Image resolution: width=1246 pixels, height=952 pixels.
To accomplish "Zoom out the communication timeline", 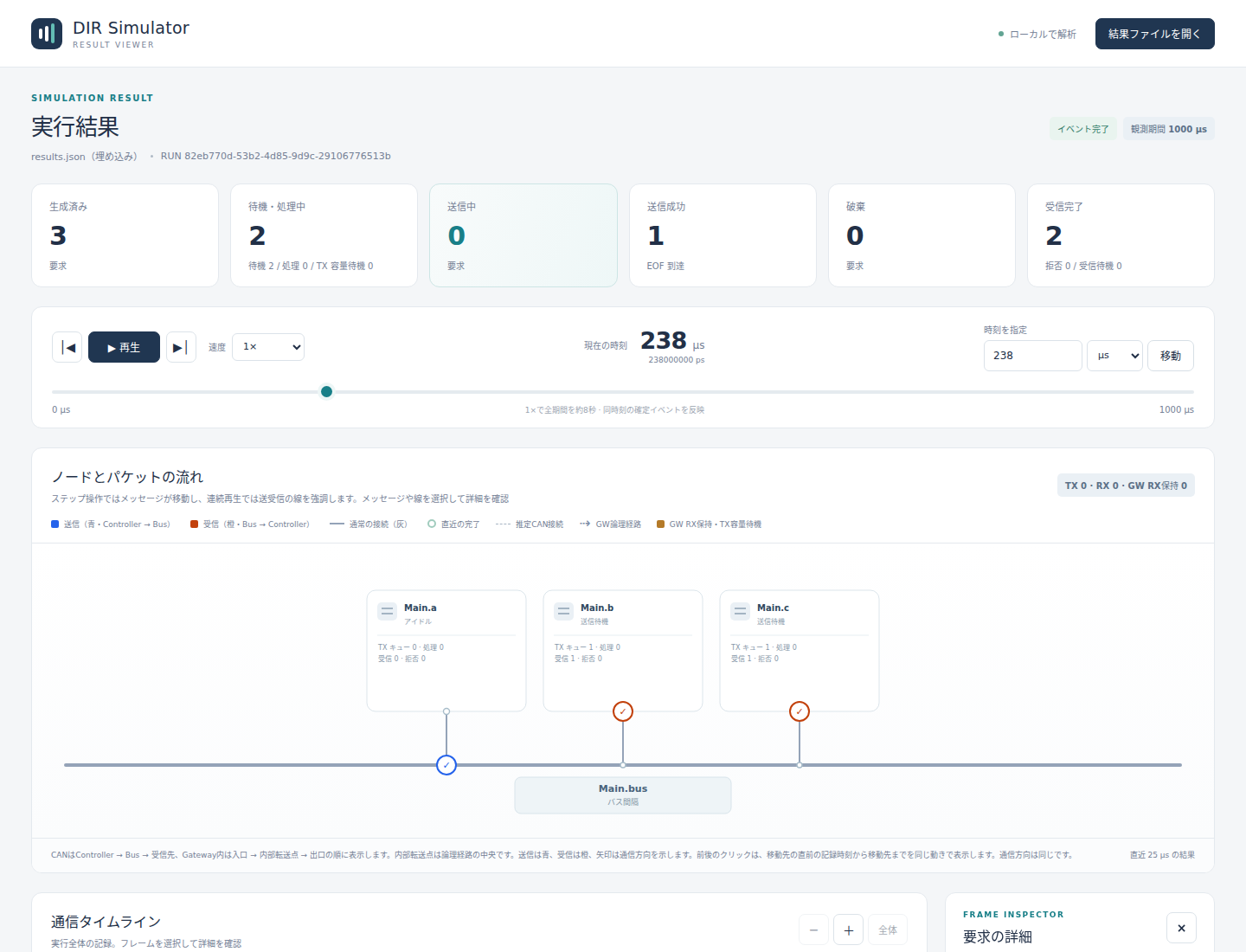I will click(813, 929).
